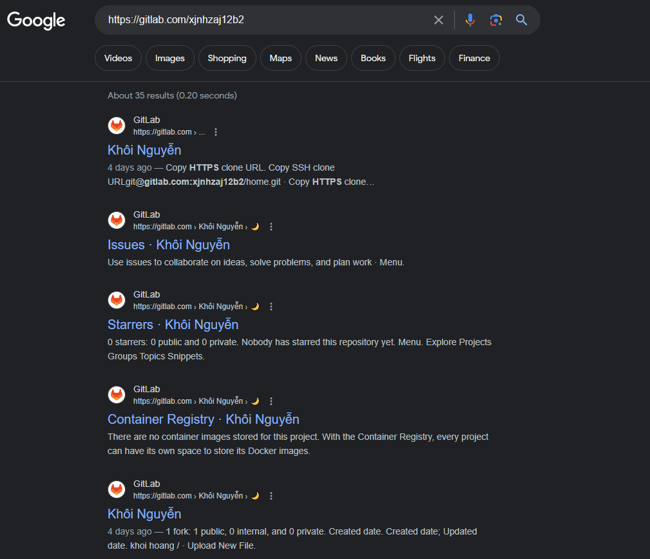
Task: Open the three-dot menu for the last result
Action: coord(271,496)
